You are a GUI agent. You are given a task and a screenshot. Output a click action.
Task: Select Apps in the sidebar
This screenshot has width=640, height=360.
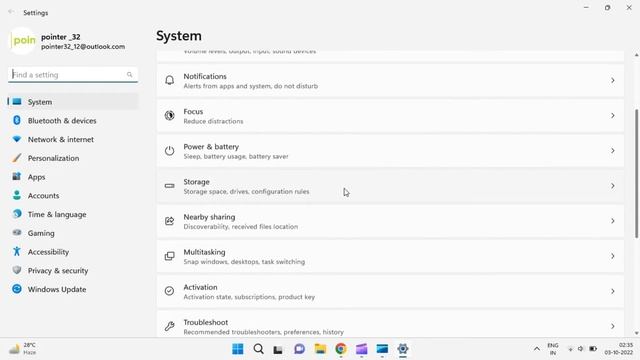pos(73,177)
